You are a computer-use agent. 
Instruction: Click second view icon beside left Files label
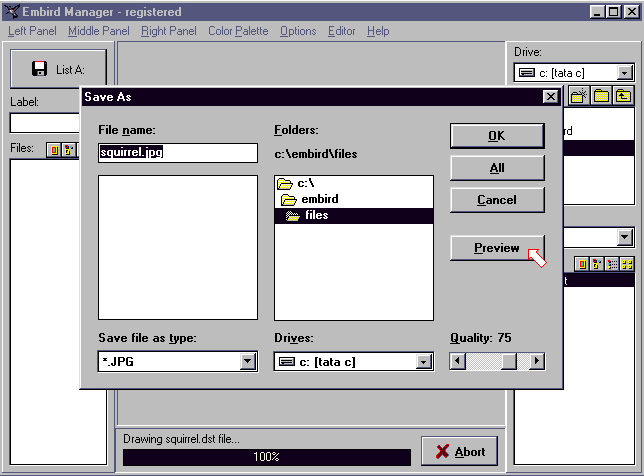point(69,150)
